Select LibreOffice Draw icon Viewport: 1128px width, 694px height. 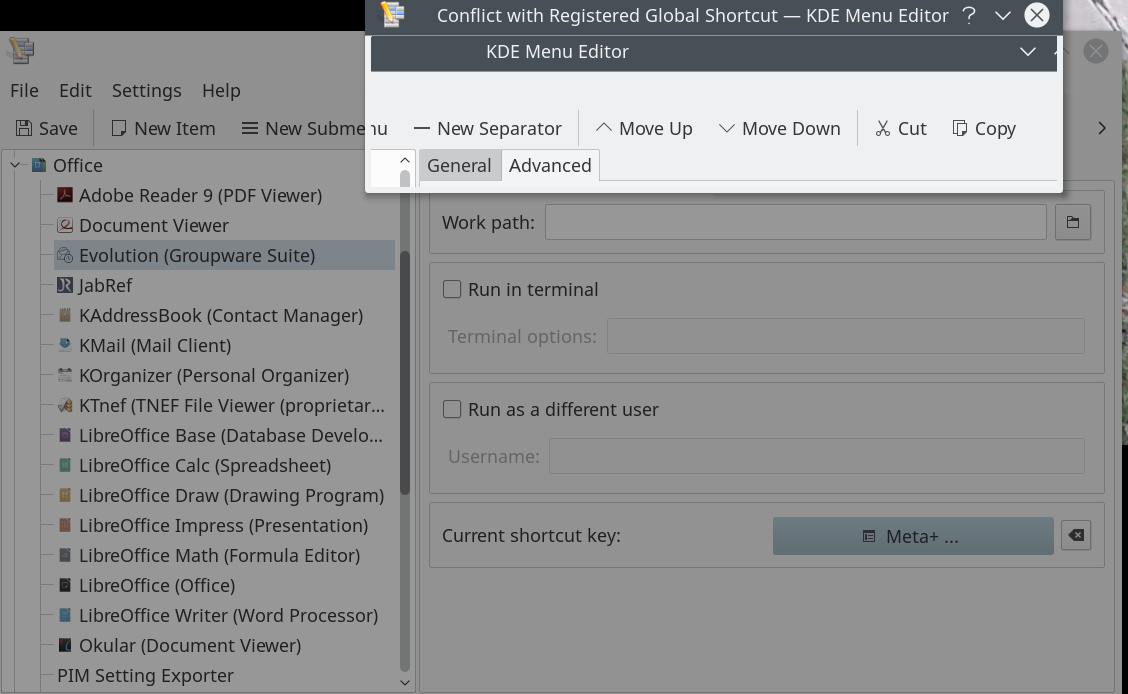[65, 496]
